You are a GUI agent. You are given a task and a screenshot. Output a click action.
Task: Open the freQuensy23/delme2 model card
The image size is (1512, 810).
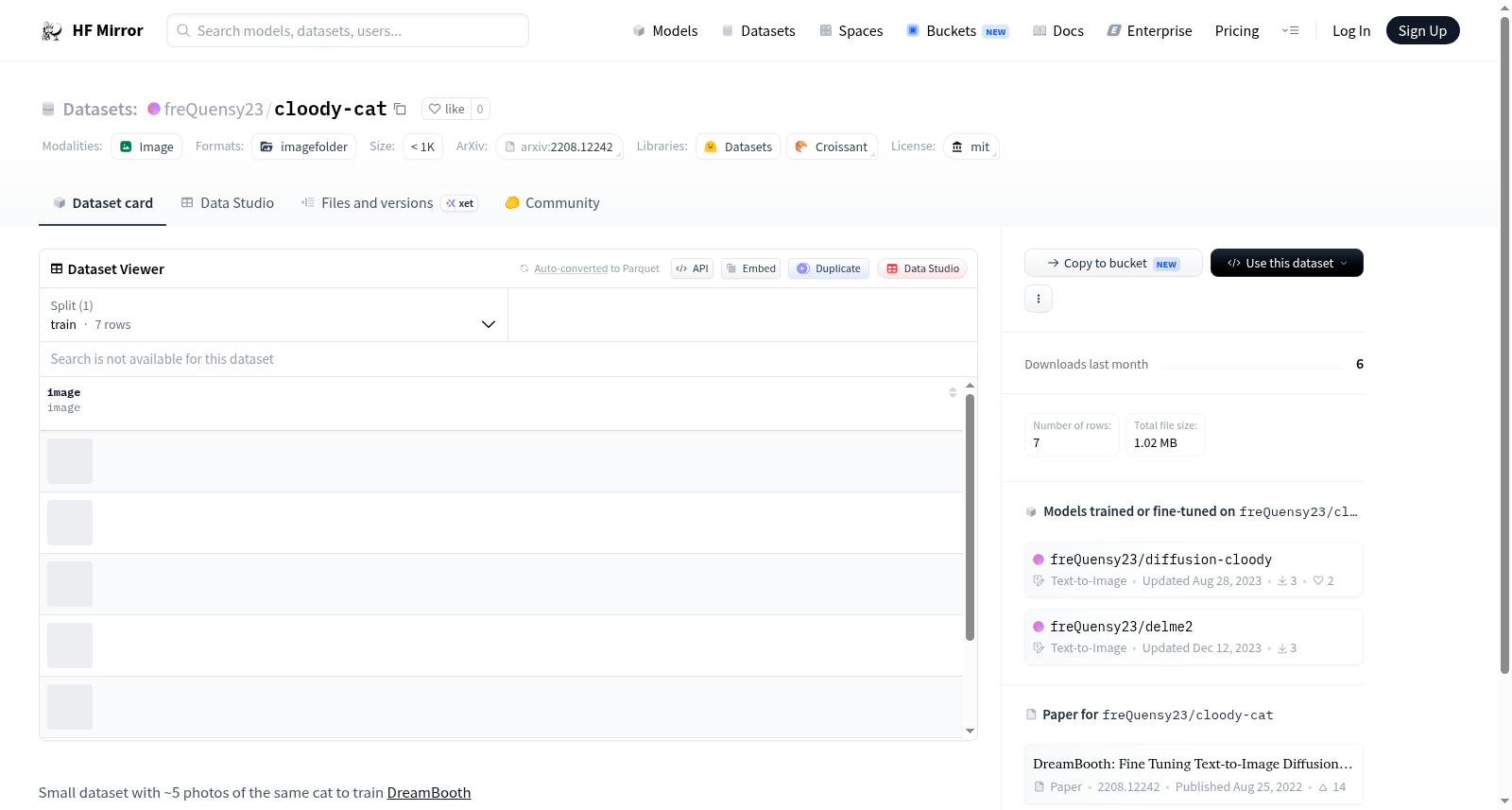tap(1194, 637)
